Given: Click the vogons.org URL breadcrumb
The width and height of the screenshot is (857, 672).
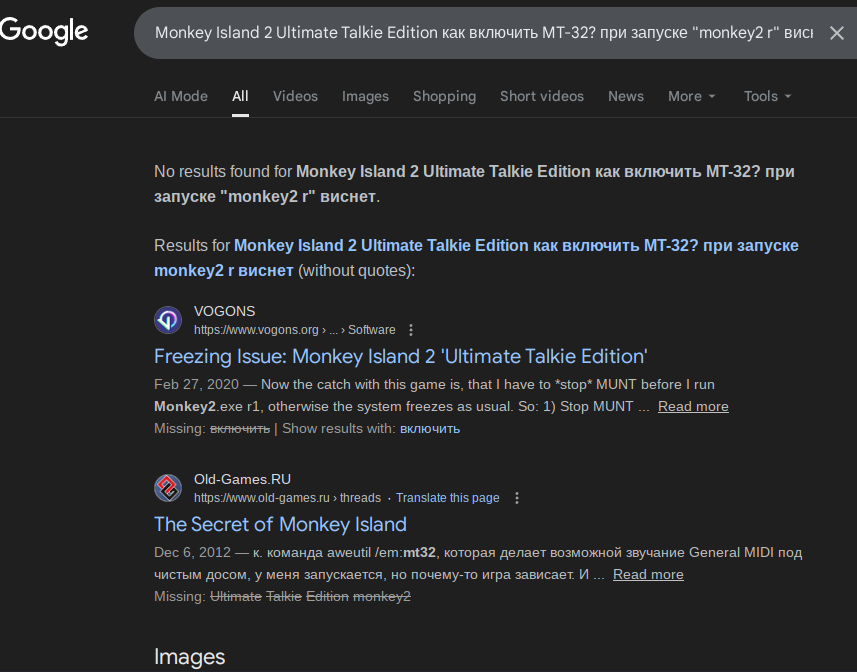Looking at the screenshot, I should (x=295, y=330).
